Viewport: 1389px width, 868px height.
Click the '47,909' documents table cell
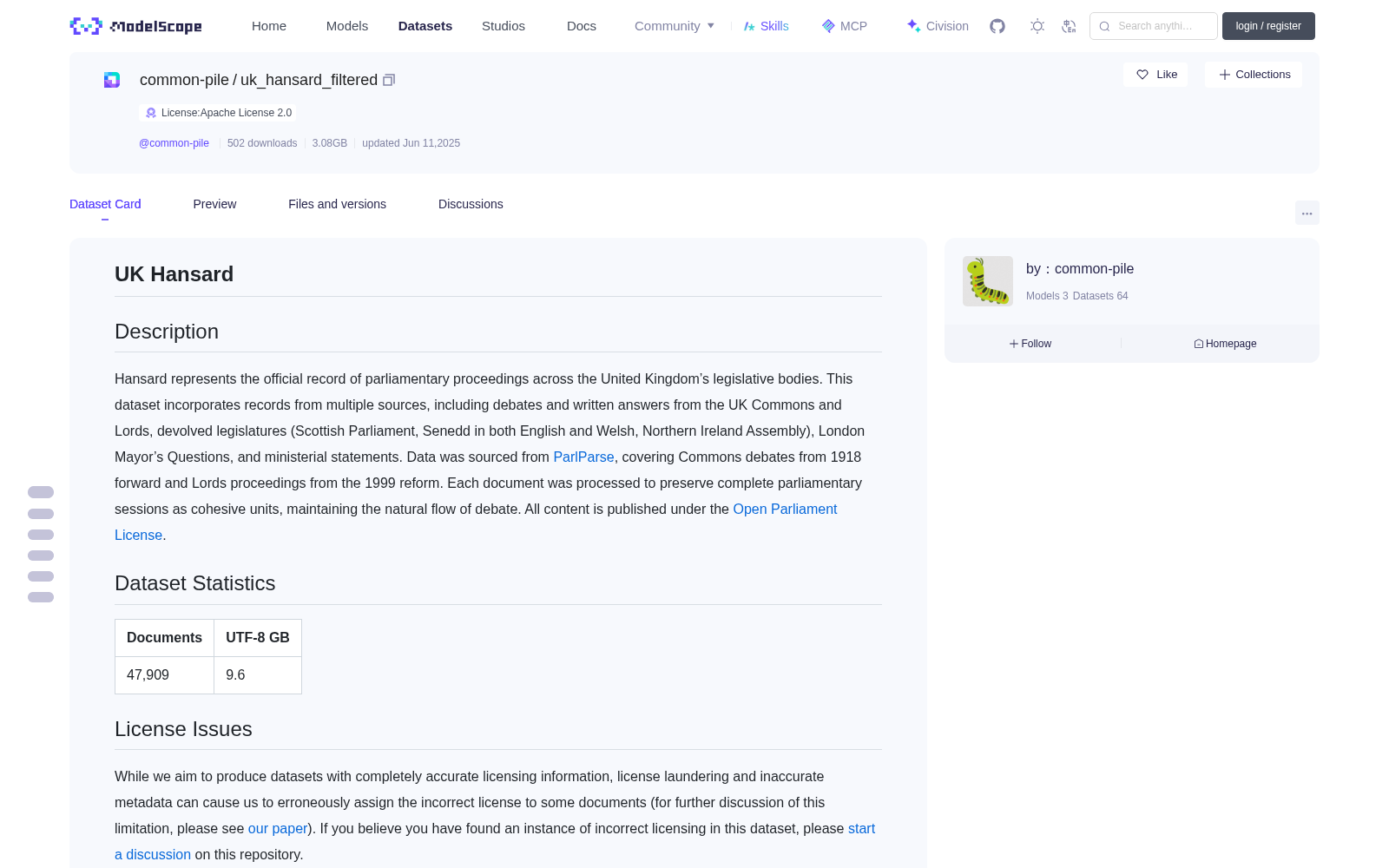click(x=165, y=675)
